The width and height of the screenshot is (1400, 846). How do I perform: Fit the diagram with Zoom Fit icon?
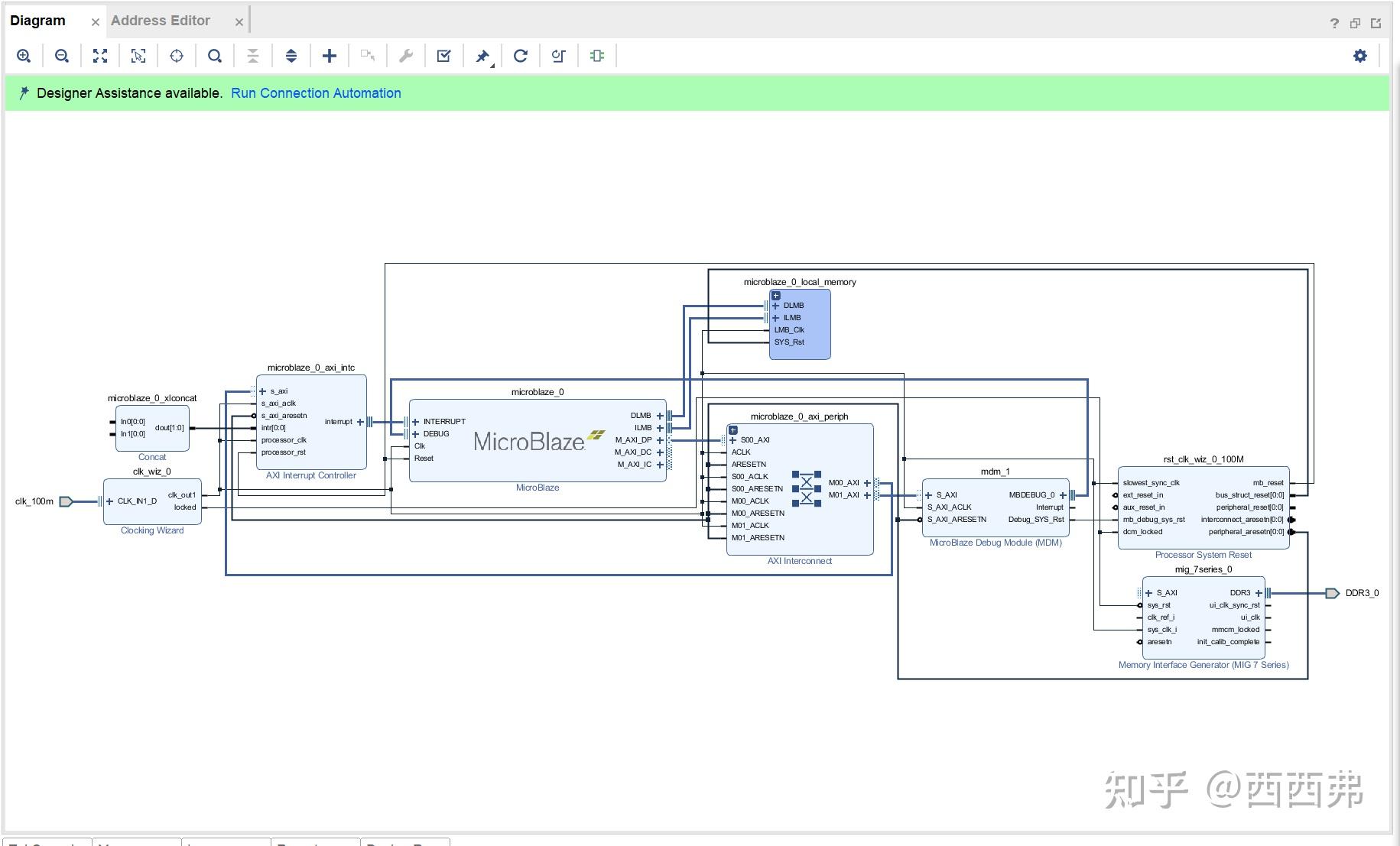(100, 56)
